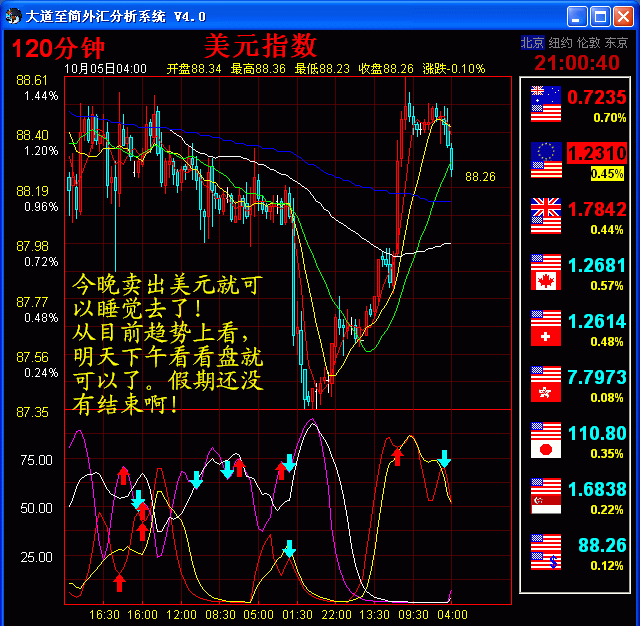Select the USD/CHF flag pair icon
Screen dimensions: 640x626
coord(546,328)
